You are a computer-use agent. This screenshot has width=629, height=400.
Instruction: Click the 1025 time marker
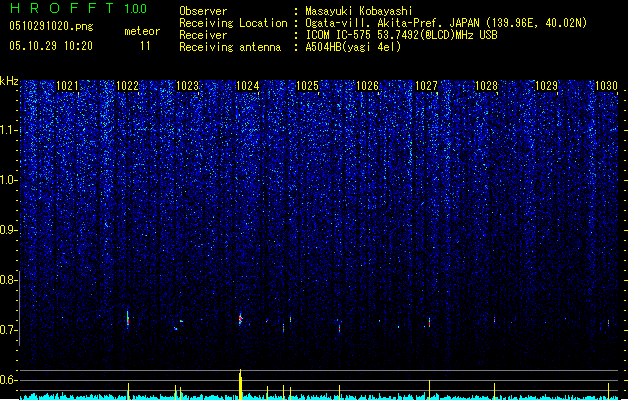tap(307, 86)
